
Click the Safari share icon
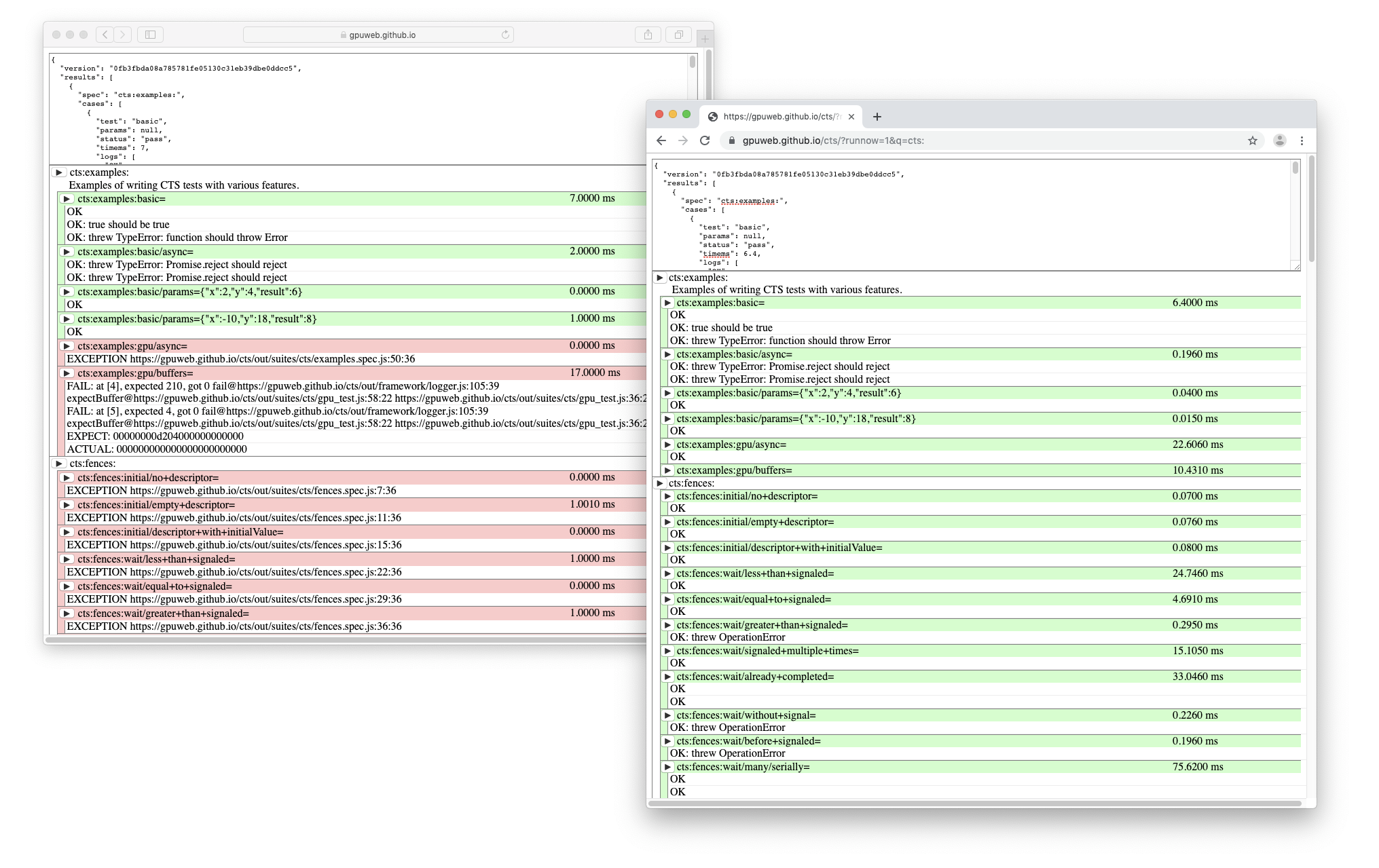[648, 35]
